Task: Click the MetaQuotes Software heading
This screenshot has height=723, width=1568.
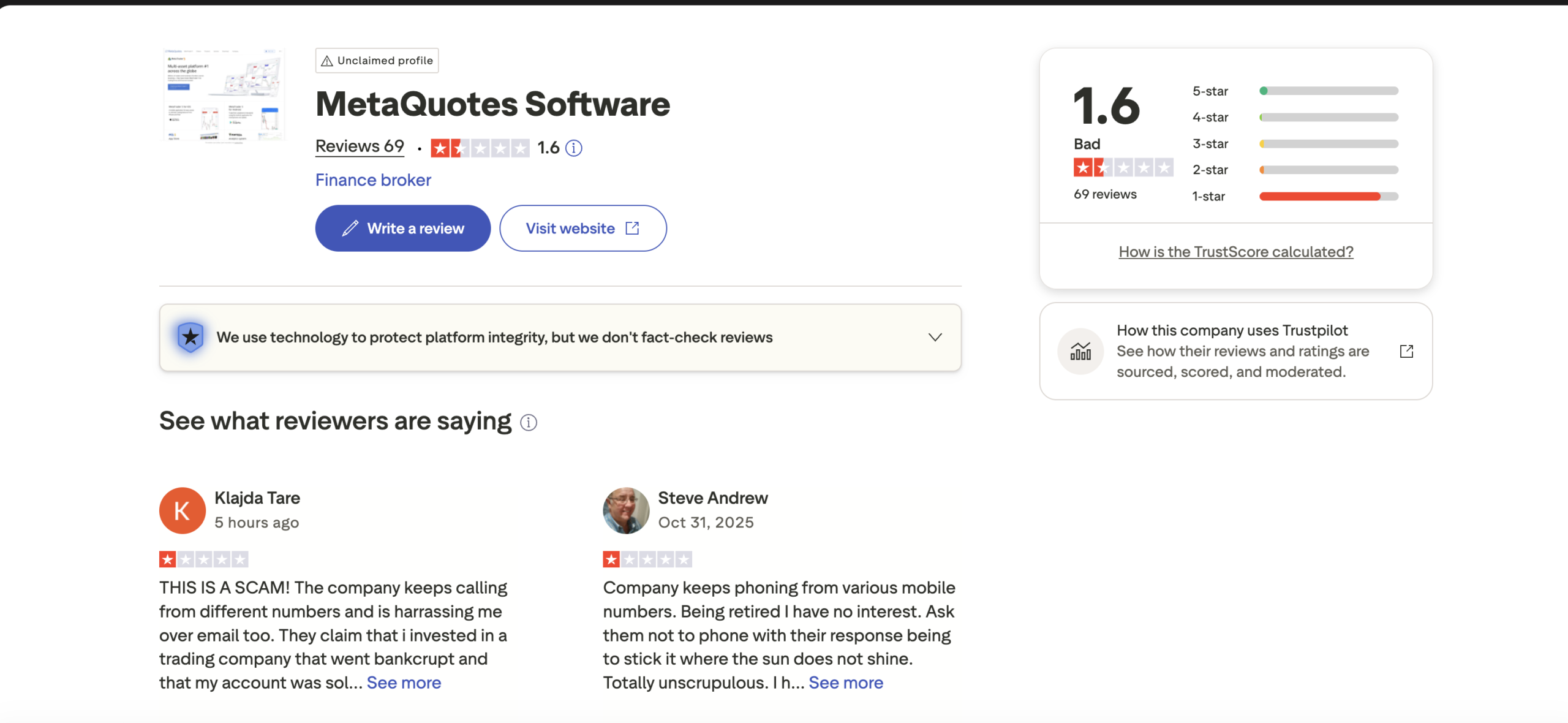Action: (x=492, y=104)
